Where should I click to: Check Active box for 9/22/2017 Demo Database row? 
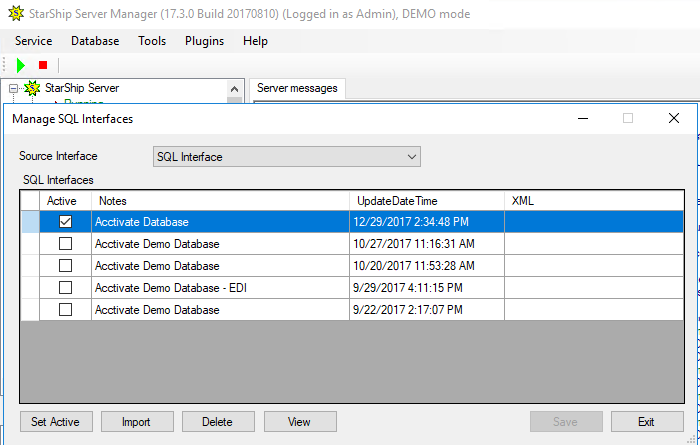point(65,309)
